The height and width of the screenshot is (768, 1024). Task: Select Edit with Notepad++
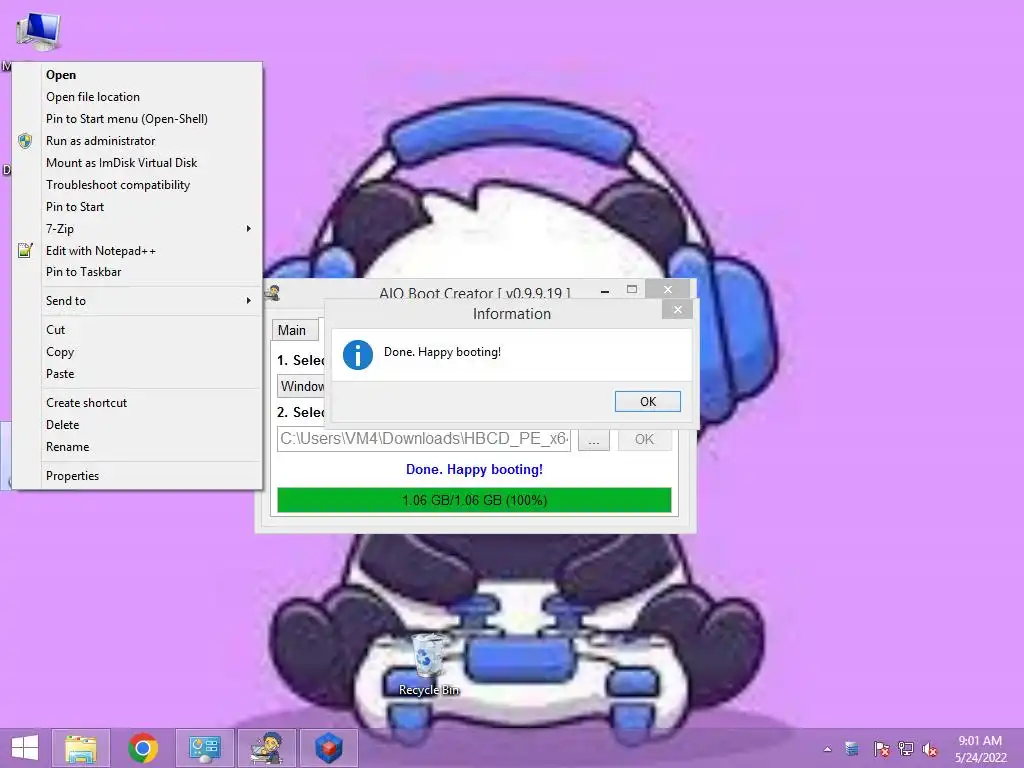click(x=138, y=251)
